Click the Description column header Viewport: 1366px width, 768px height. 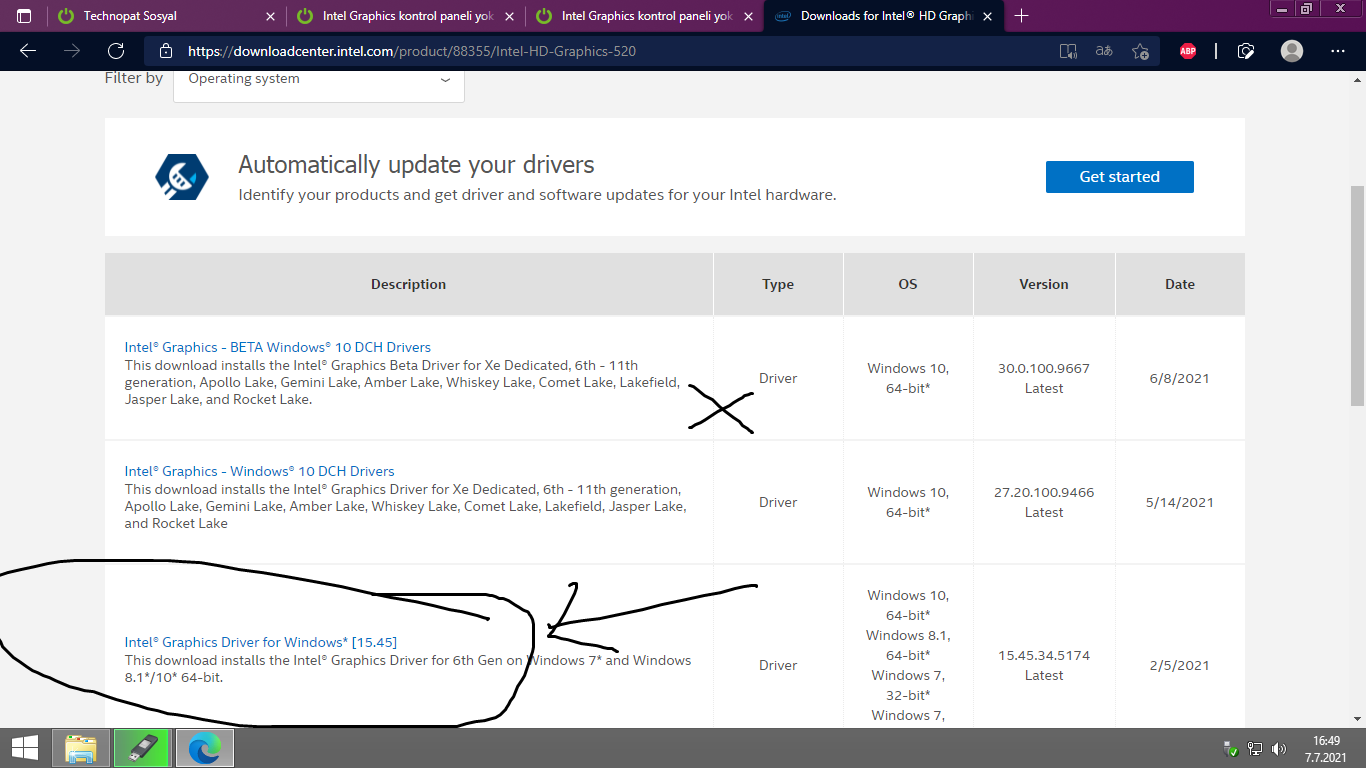pos(409,284)
